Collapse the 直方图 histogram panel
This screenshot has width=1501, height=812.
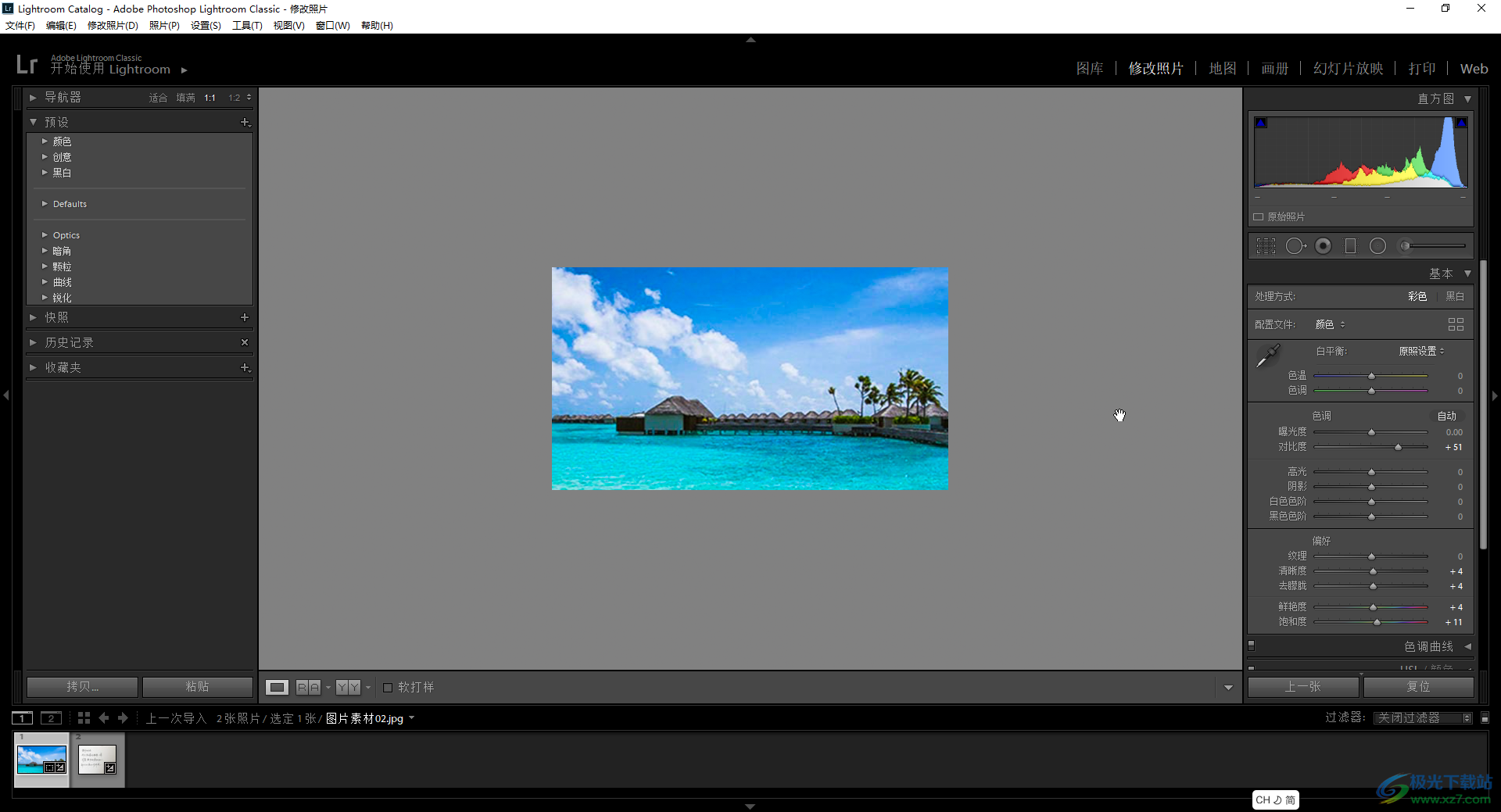(1468, 98)
